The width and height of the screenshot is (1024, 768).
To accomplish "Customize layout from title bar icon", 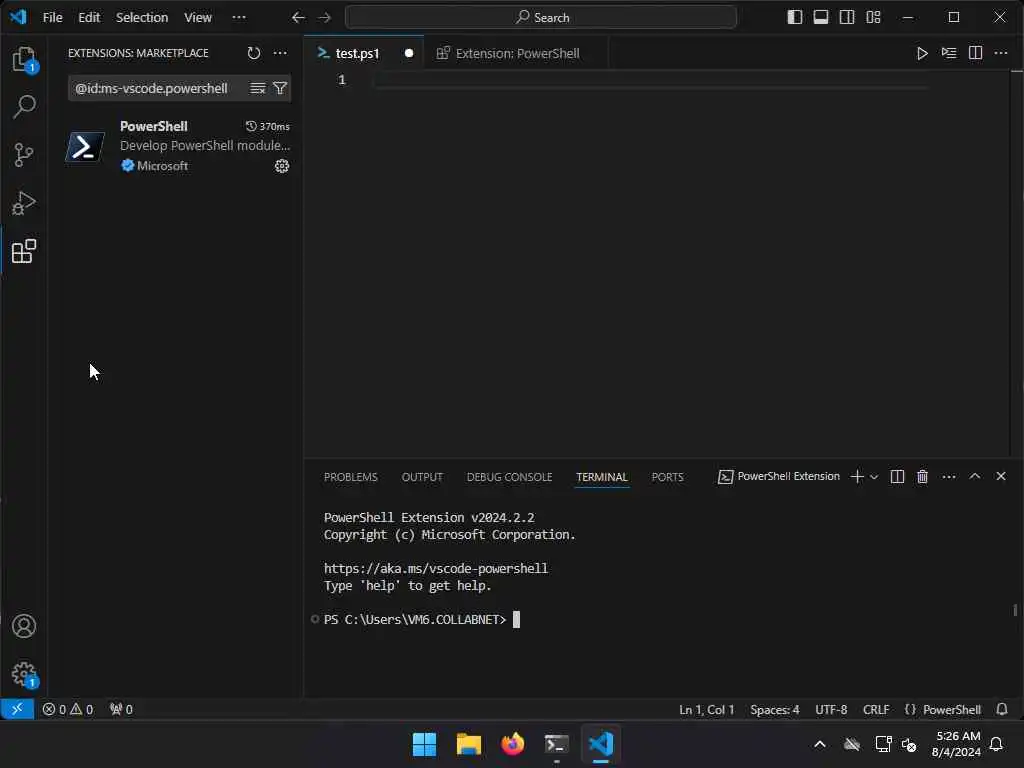I will click(x=873, y=18).
